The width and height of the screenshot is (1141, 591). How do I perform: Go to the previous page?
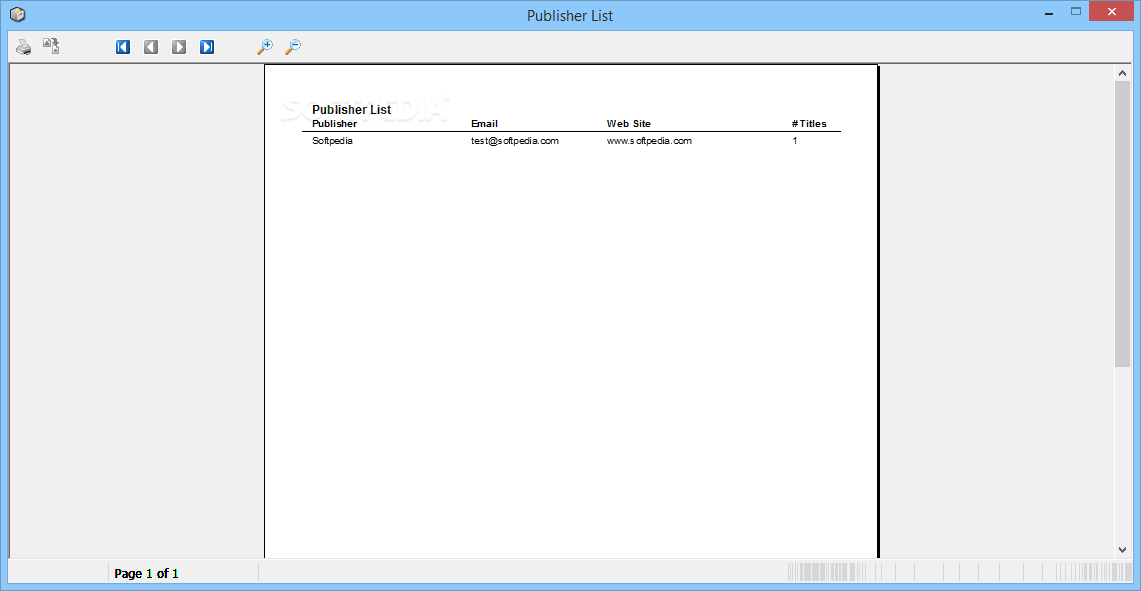click(151, 47)
